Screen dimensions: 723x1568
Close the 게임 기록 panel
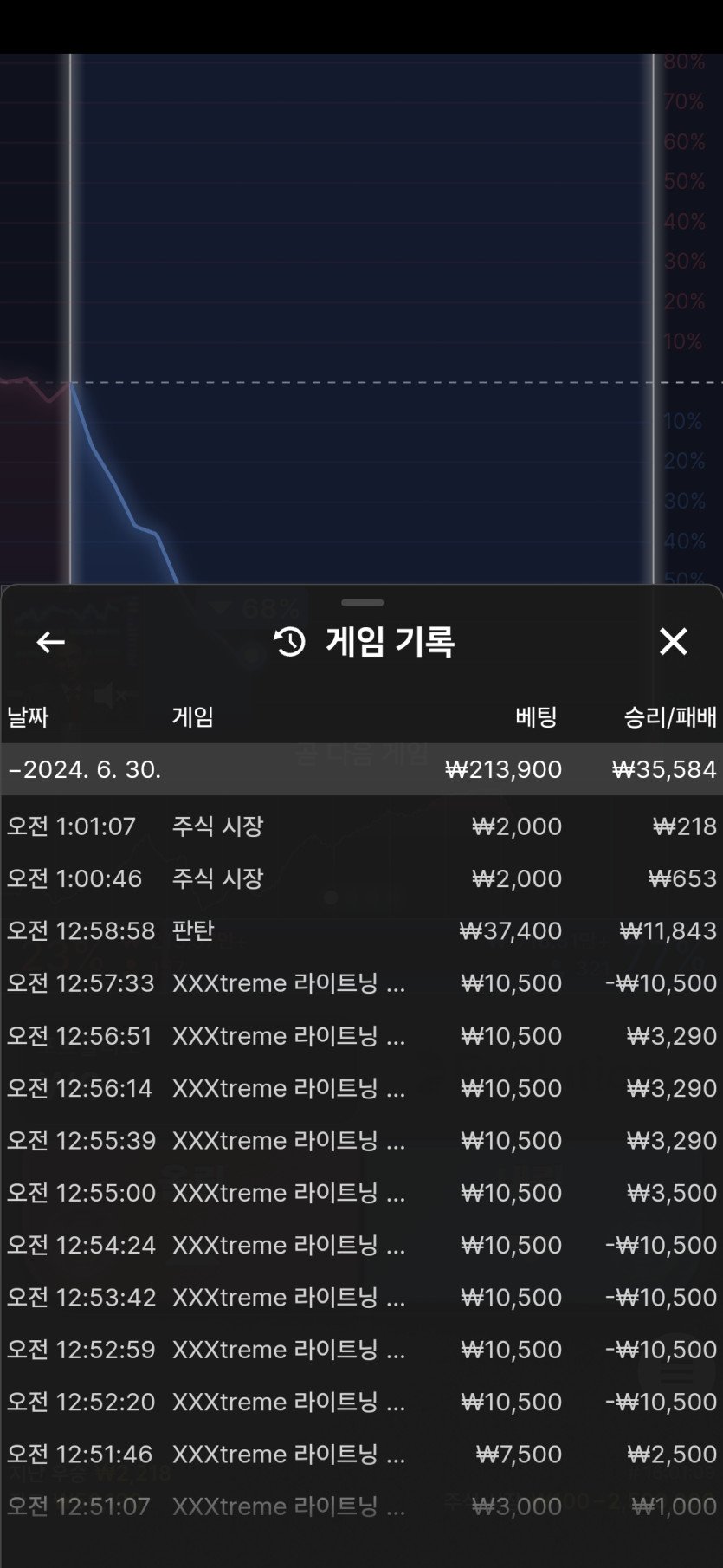tap(673, 642)
